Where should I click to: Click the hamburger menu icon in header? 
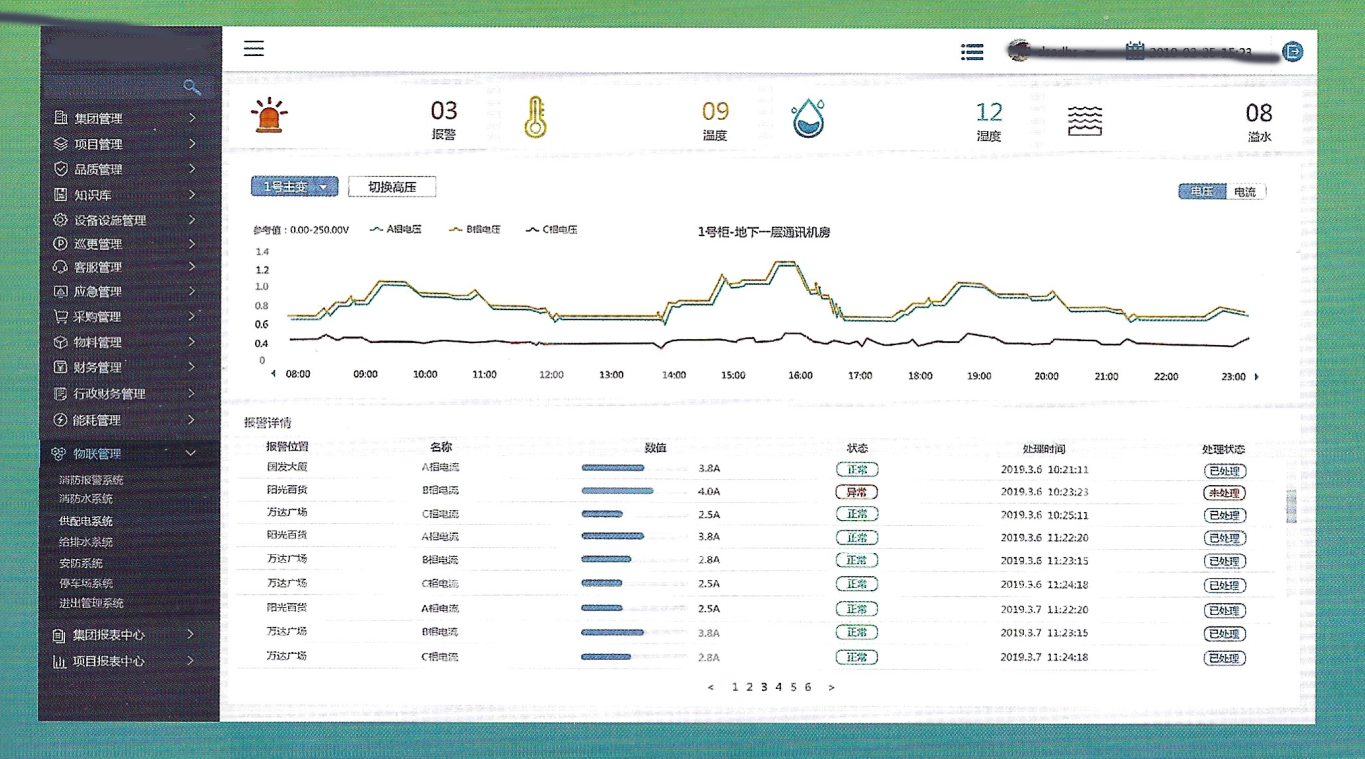(x=254, y=48)
